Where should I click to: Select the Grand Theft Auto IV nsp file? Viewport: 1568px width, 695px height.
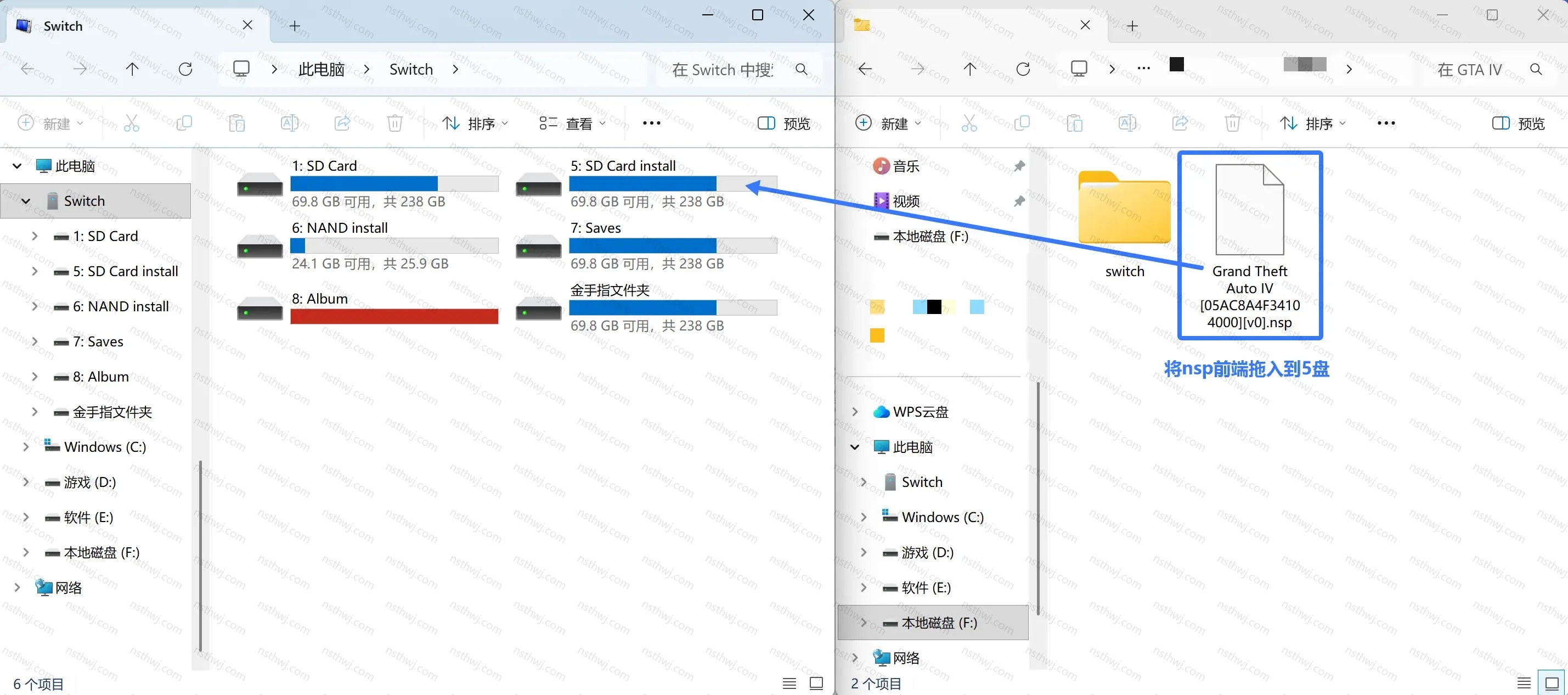[1250, 246]
